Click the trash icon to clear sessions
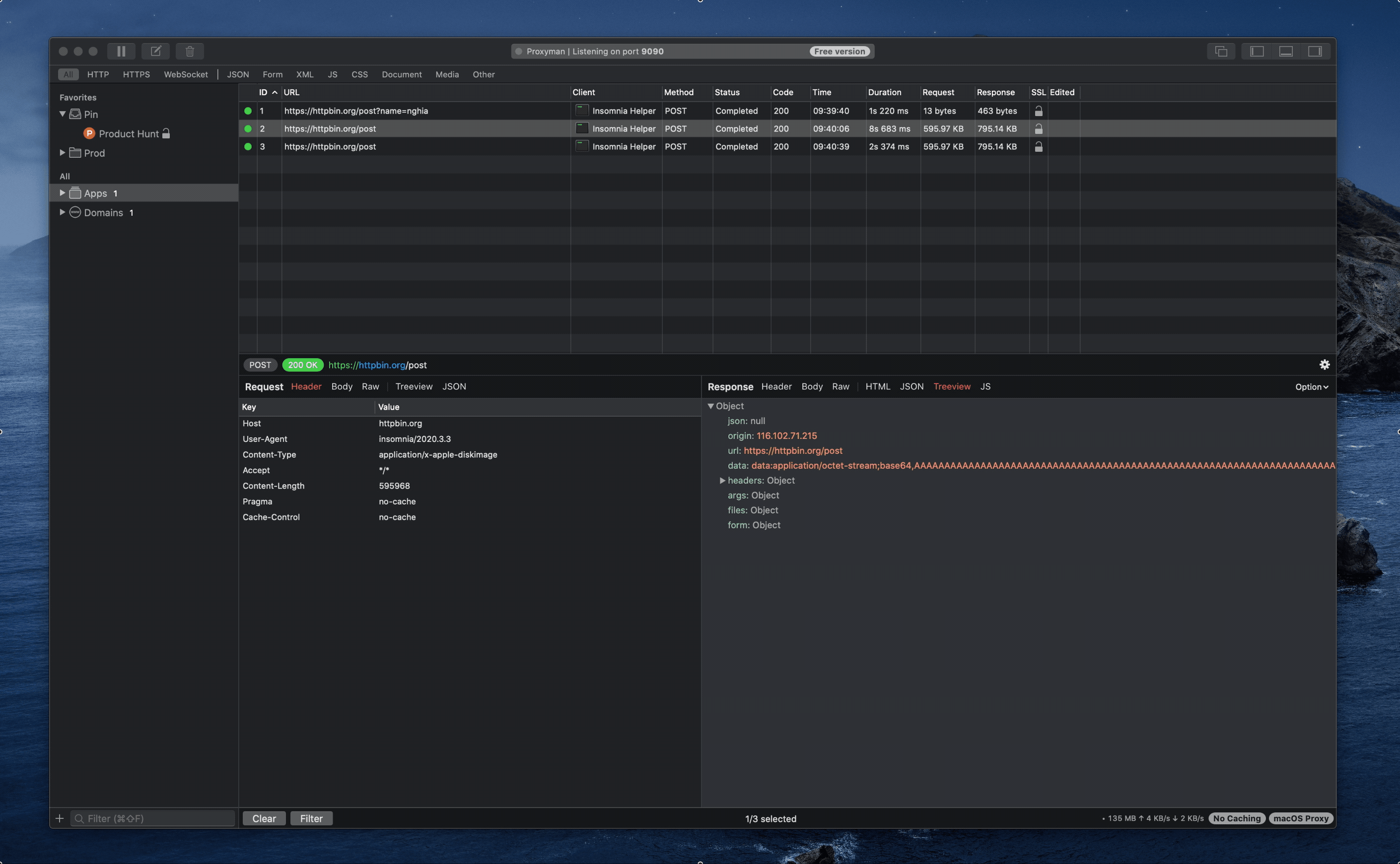This screenshot has height=864, width=1400. (190, 52)
